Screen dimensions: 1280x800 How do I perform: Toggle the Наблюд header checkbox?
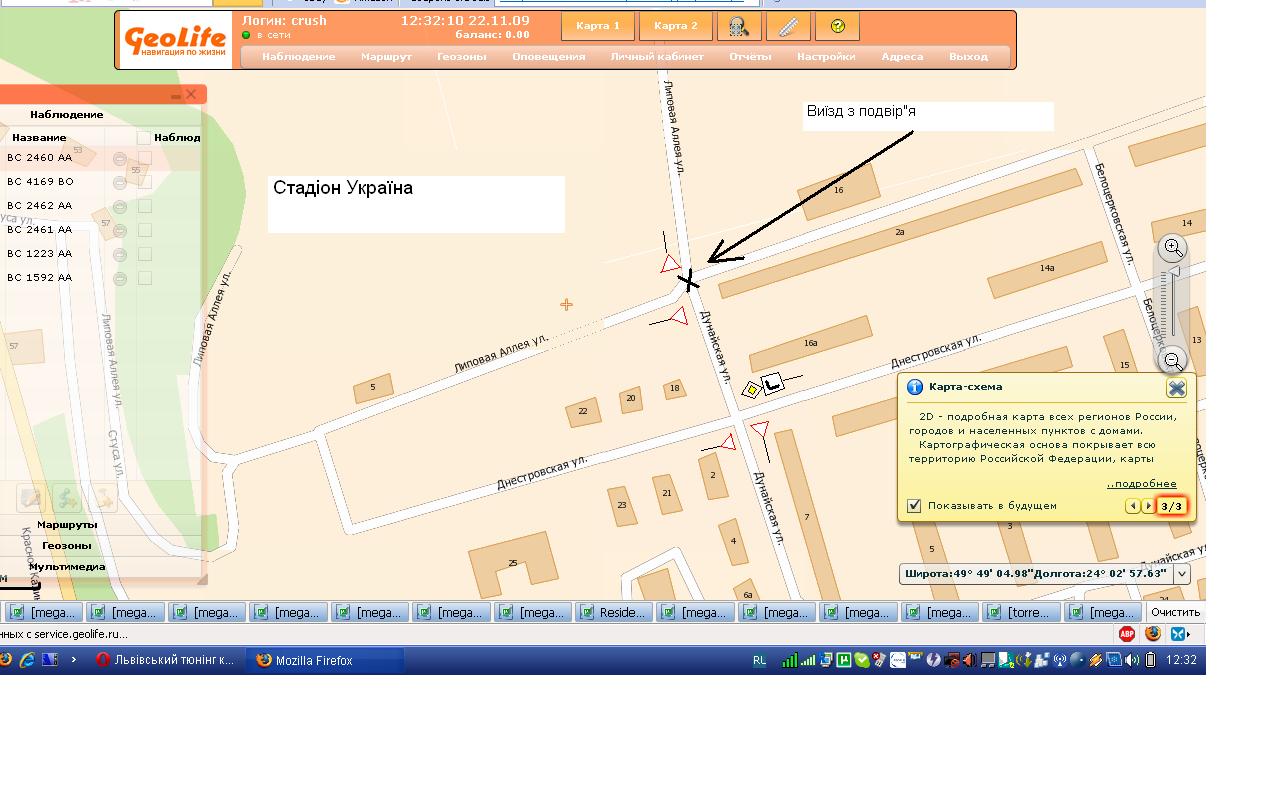144,138
